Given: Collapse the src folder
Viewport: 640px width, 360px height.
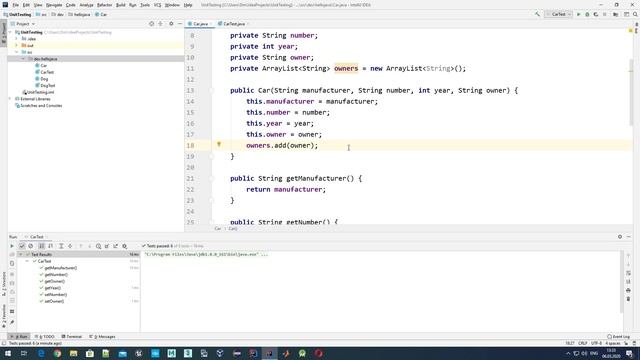Looking at the screenshot, I should tap(17, 52).
